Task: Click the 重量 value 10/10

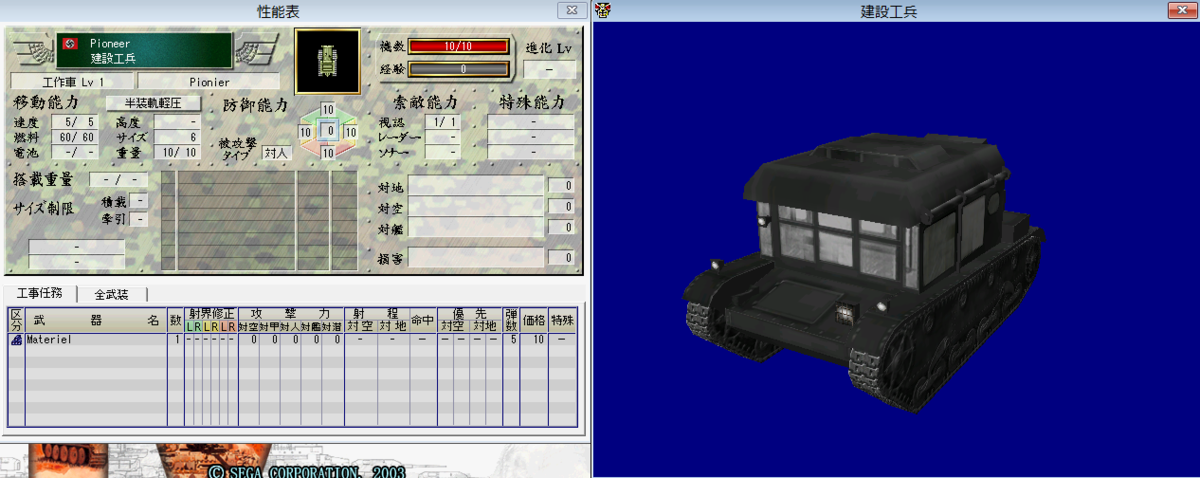Action: [179, 152]
